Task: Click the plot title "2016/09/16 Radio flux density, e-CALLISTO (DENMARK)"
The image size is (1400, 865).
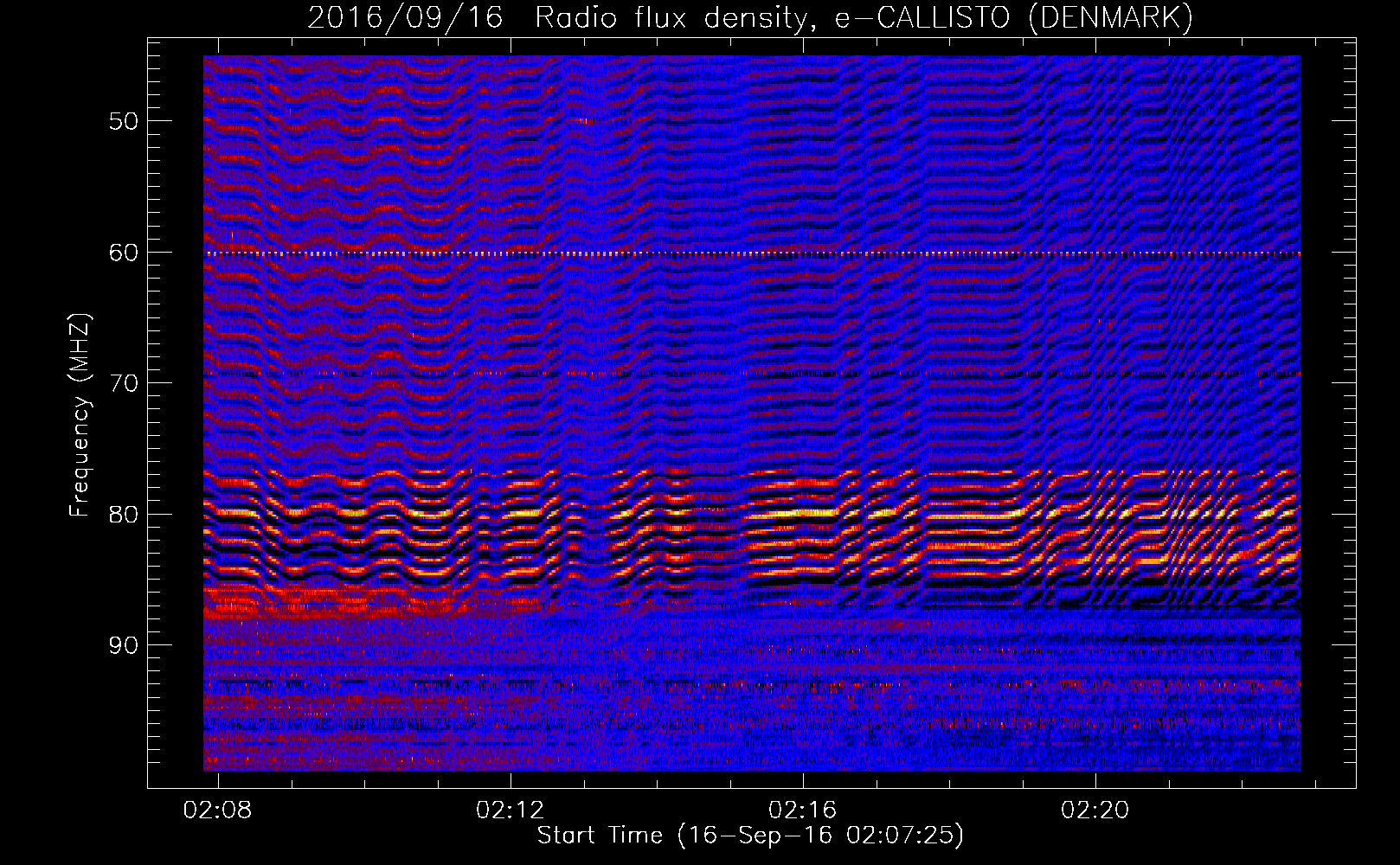Action: tap(750, 18)
